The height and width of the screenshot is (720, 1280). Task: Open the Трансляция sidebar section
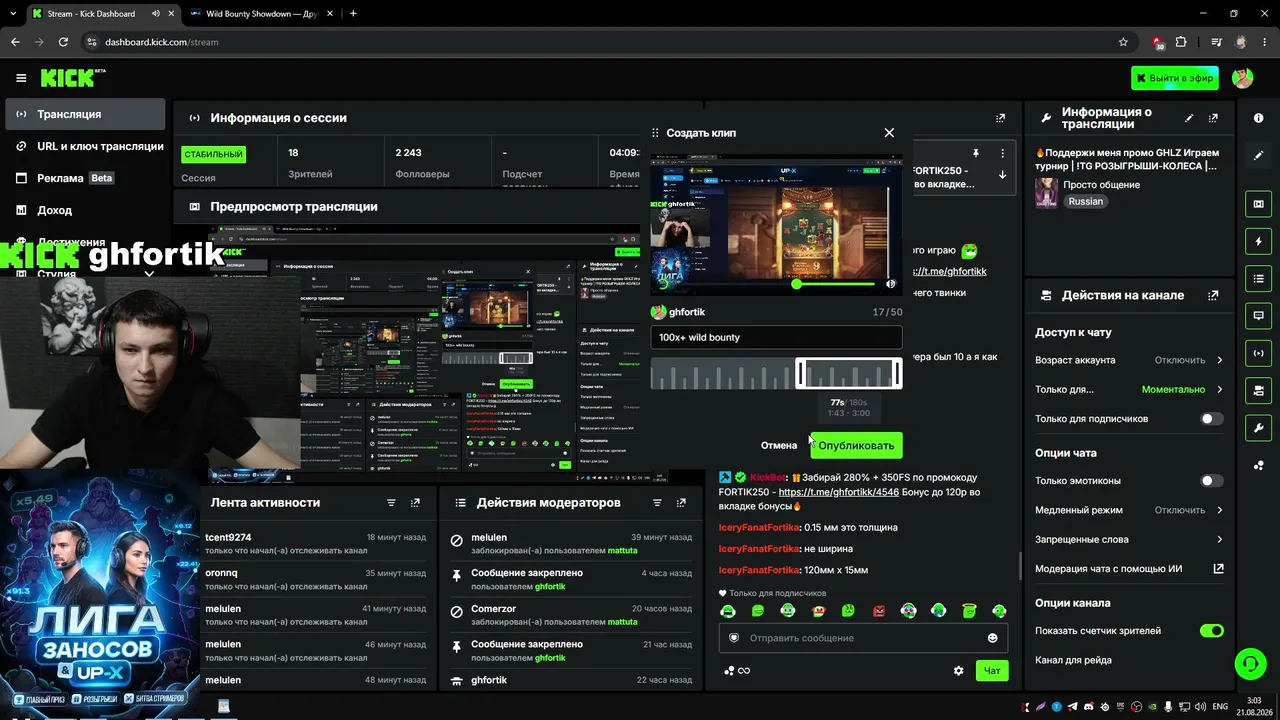click(85, 114)
